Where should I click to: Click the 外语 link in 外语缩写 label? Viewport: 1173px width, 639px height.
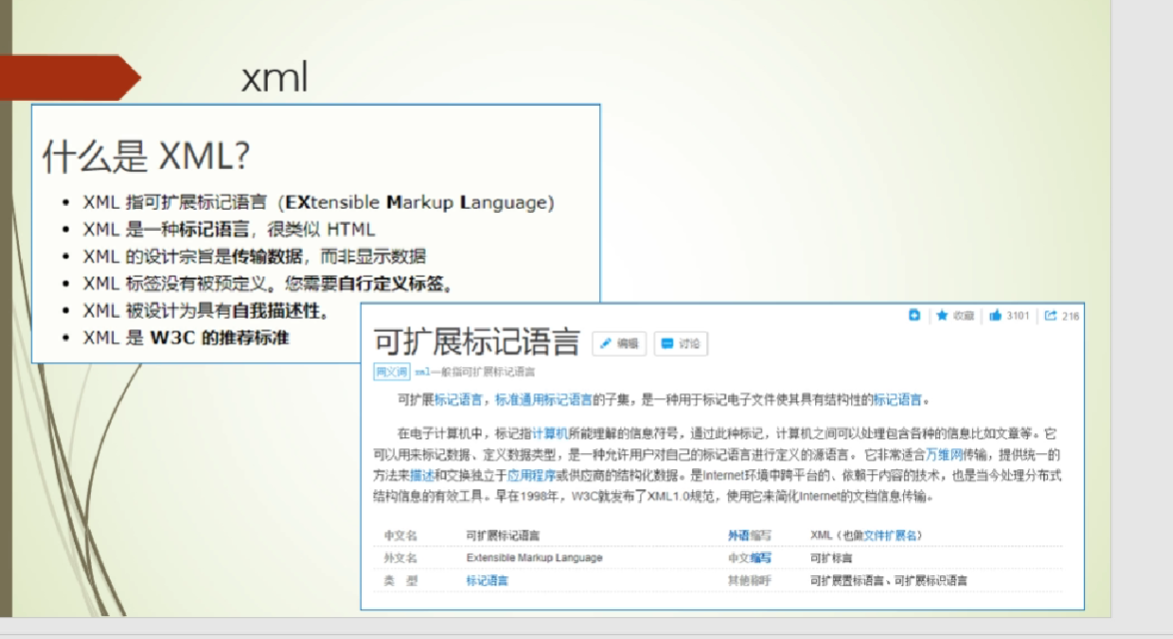[x=738, y=535]
